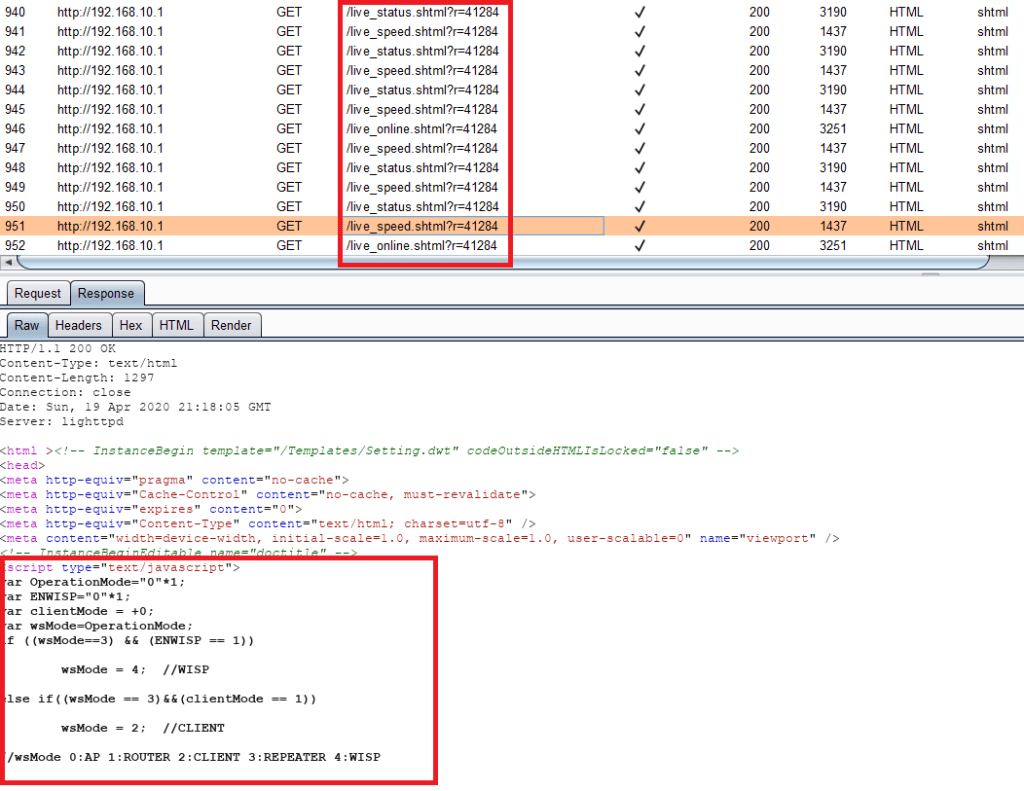Switch to the Request tab
Screen dimensions: 1024x791
click(37, 293)
